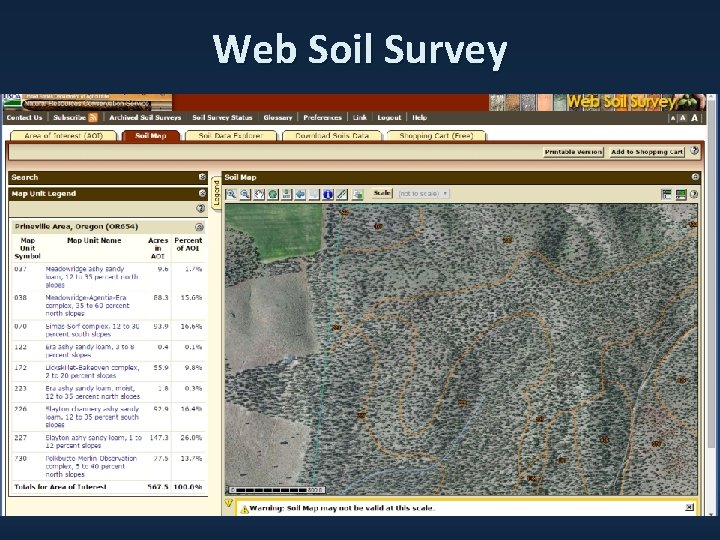Go to Download Soils Data tab
The image size is (720, 540).
pyautogui.click(x=332, y=136)
